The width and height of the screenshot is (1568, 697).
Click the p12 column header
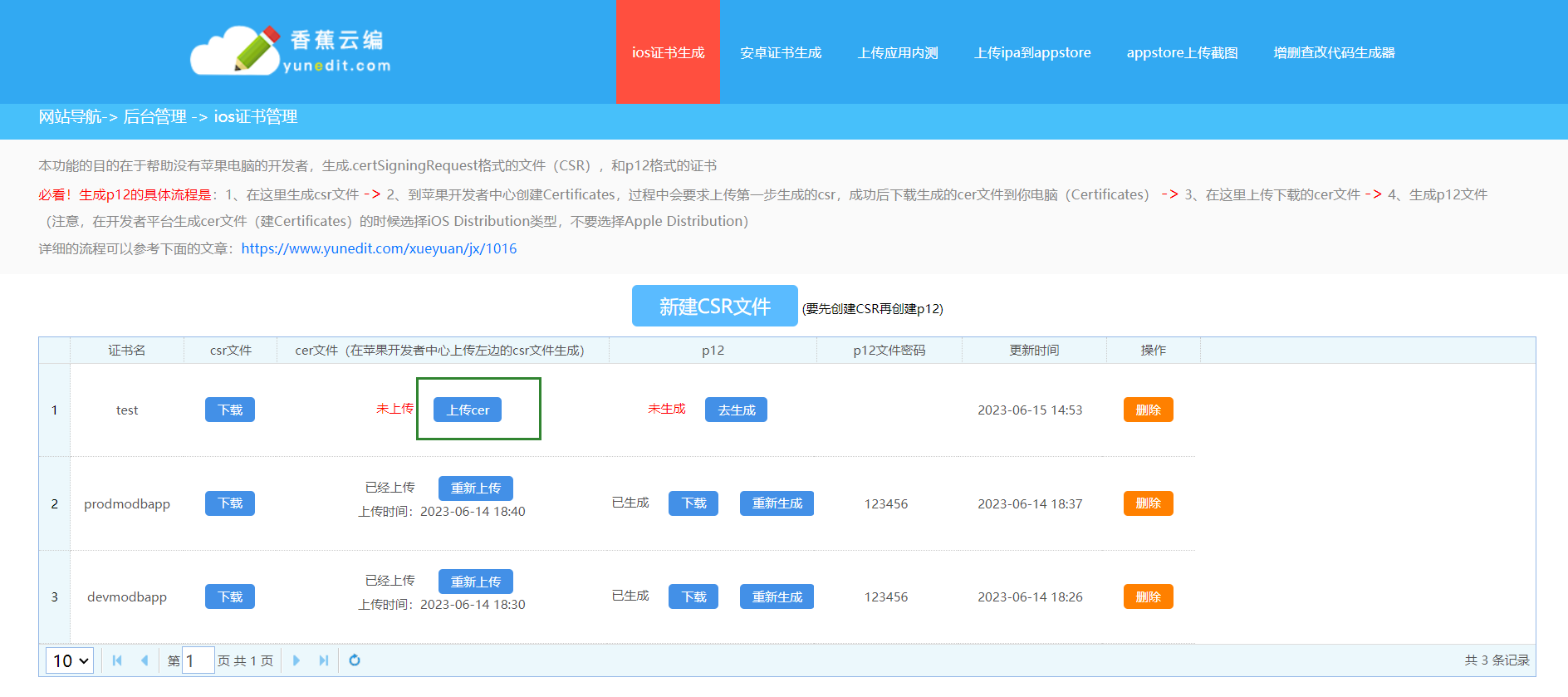coord(713,351)
